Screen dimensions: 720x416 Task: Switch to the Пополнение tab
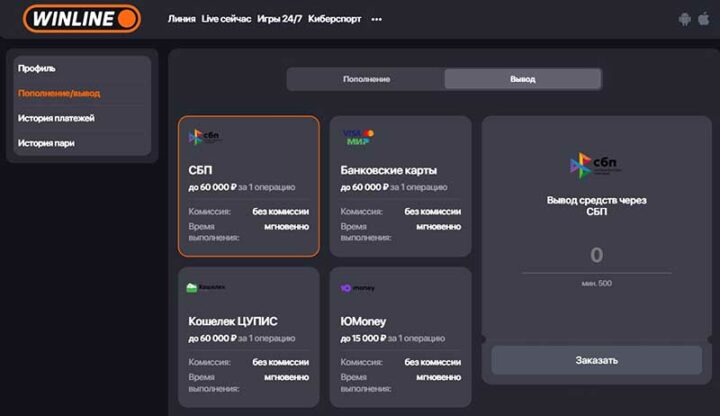366,79
